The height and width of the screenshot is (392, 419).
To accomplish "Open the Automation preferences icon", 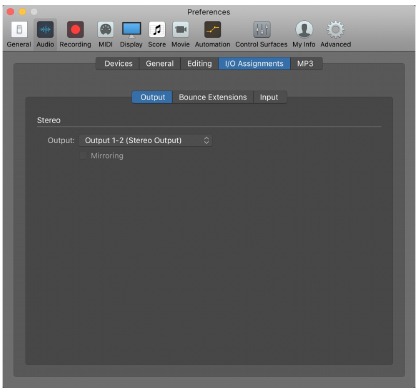I will (213, 30).
